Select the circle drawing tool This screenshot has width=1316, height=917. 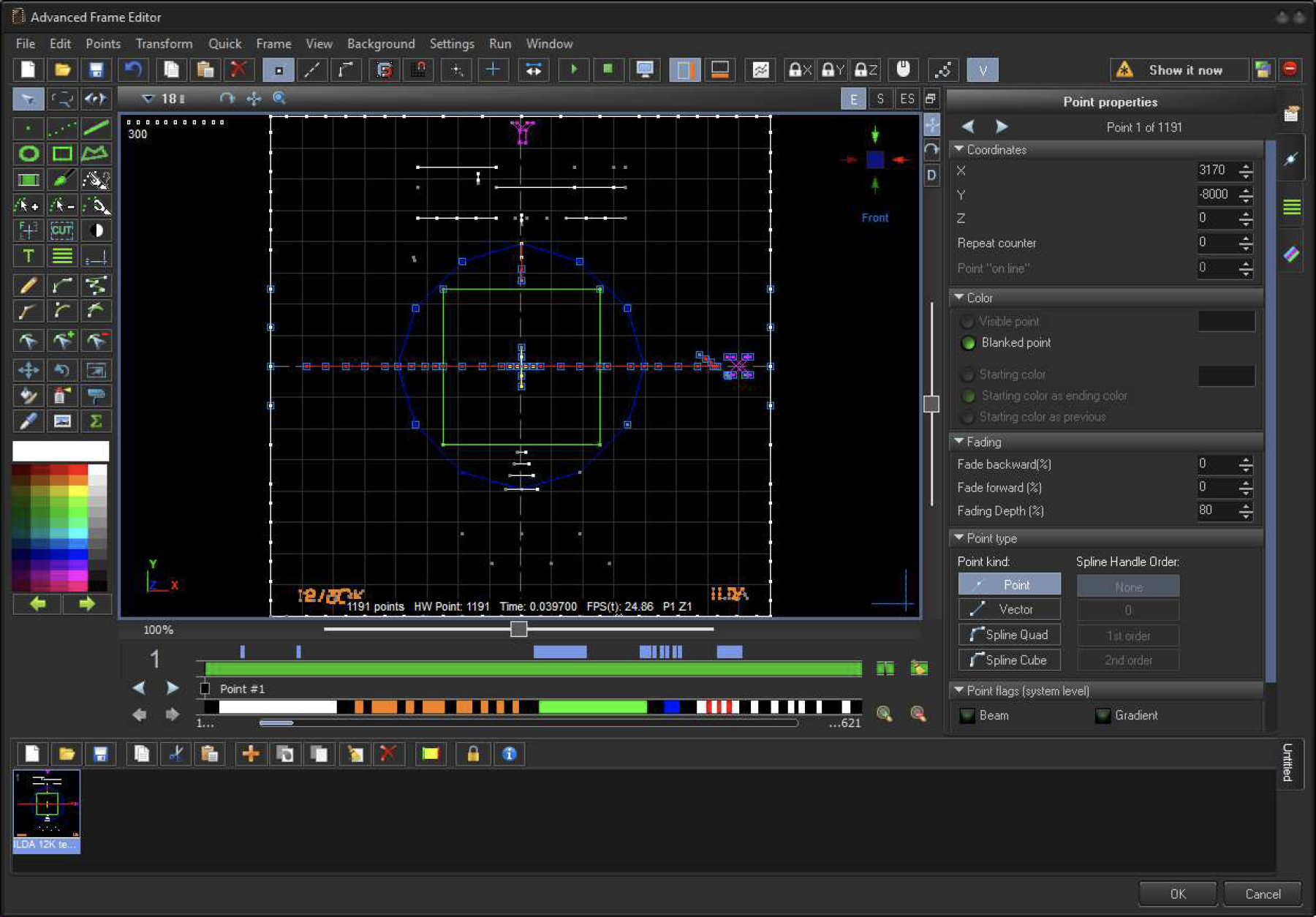click(29, 154)
